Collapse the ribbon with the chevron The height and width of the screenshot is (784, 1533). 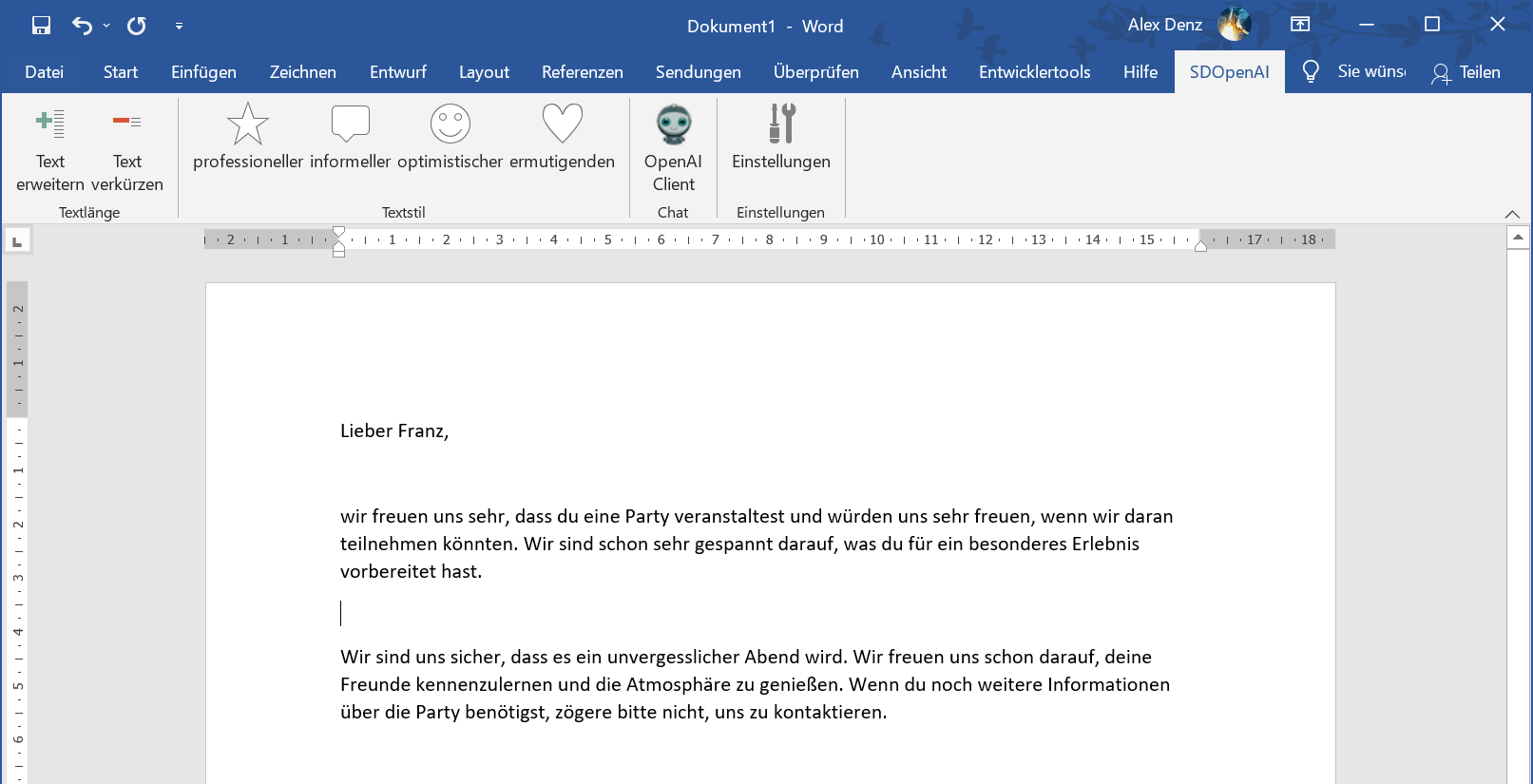point(1512,214)
